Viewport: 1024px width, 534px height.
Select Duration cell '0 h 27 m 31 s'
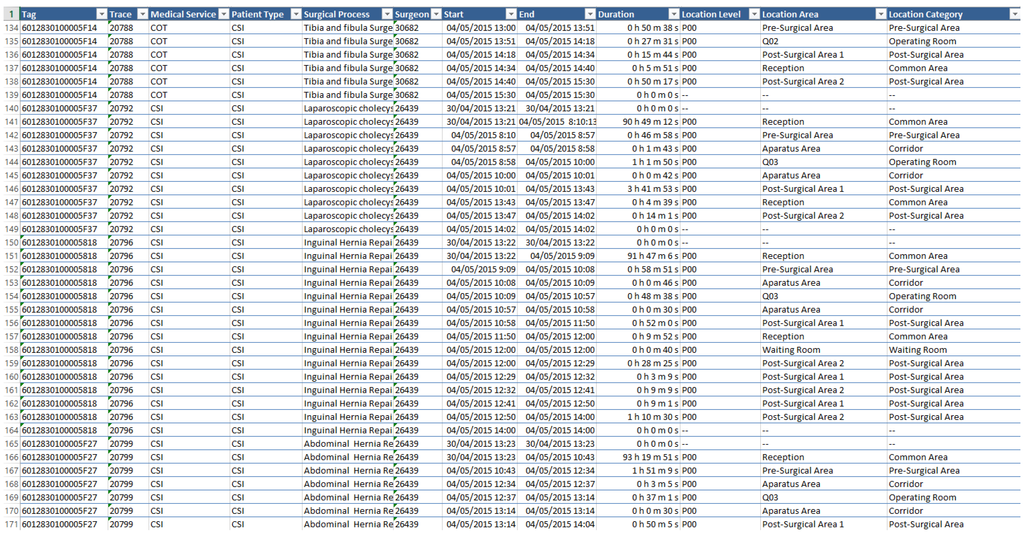pos(638,41)
